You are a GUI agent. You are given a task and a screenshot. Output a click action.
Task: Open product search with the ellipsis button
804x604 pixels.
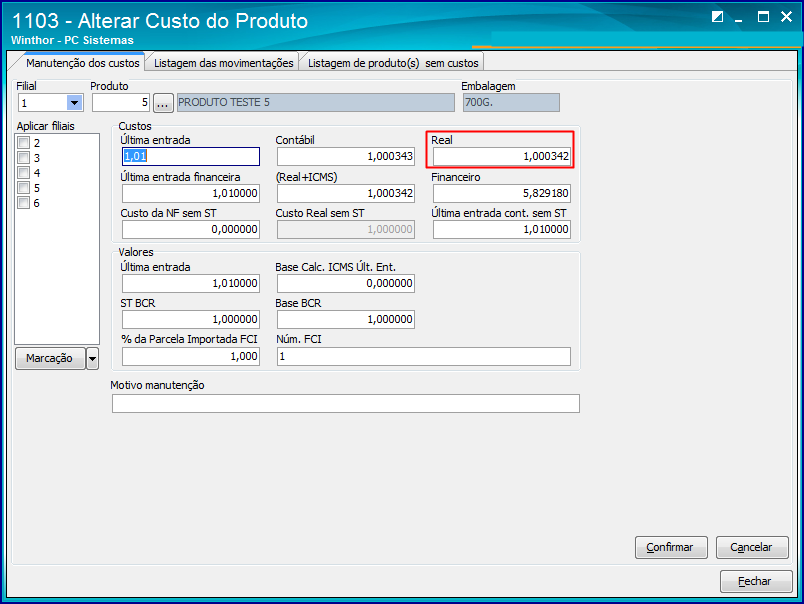coord(163,103)
